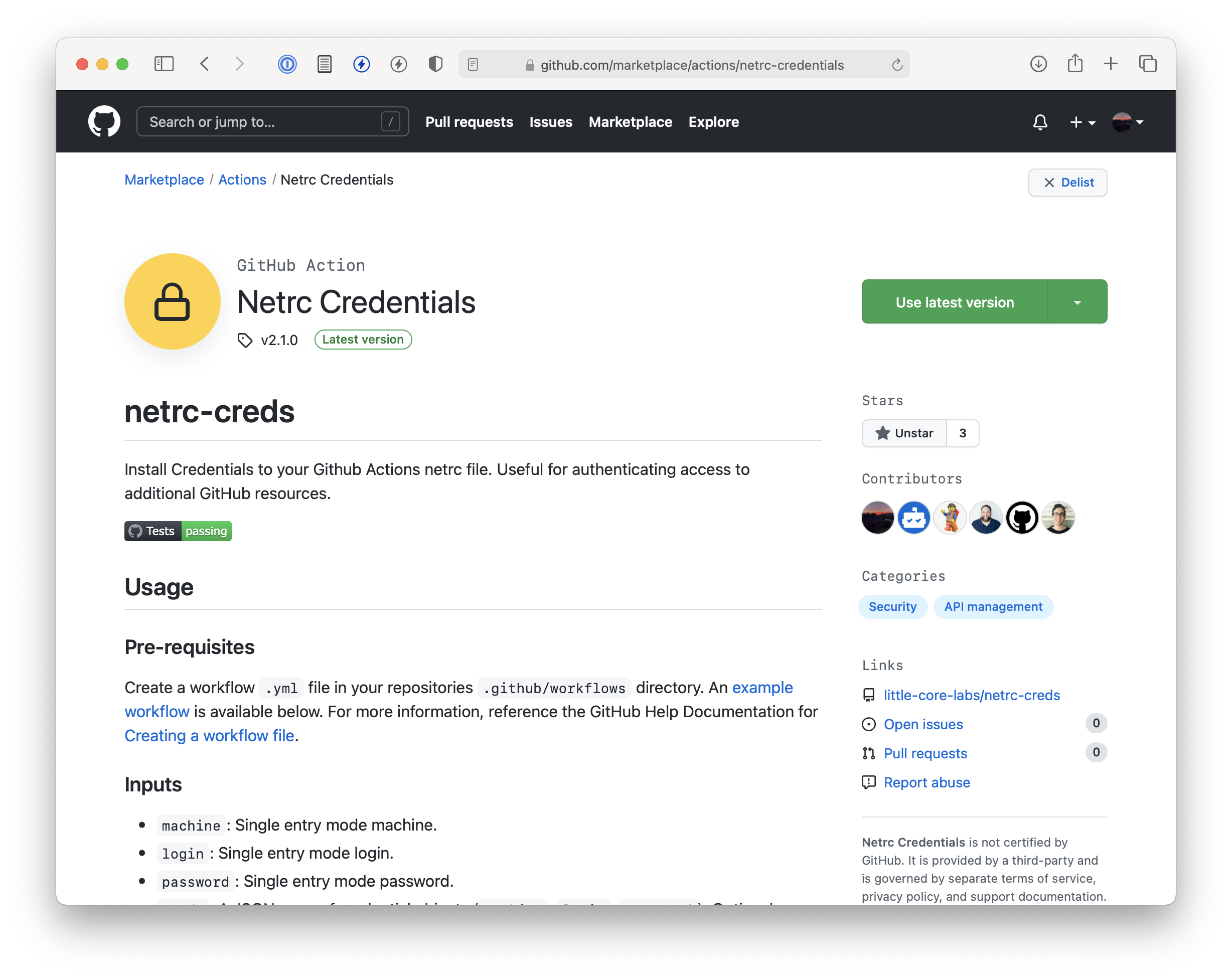Click the Safari address bar URL
This screenshot has height=979, width=1232.
pos(691,65)
